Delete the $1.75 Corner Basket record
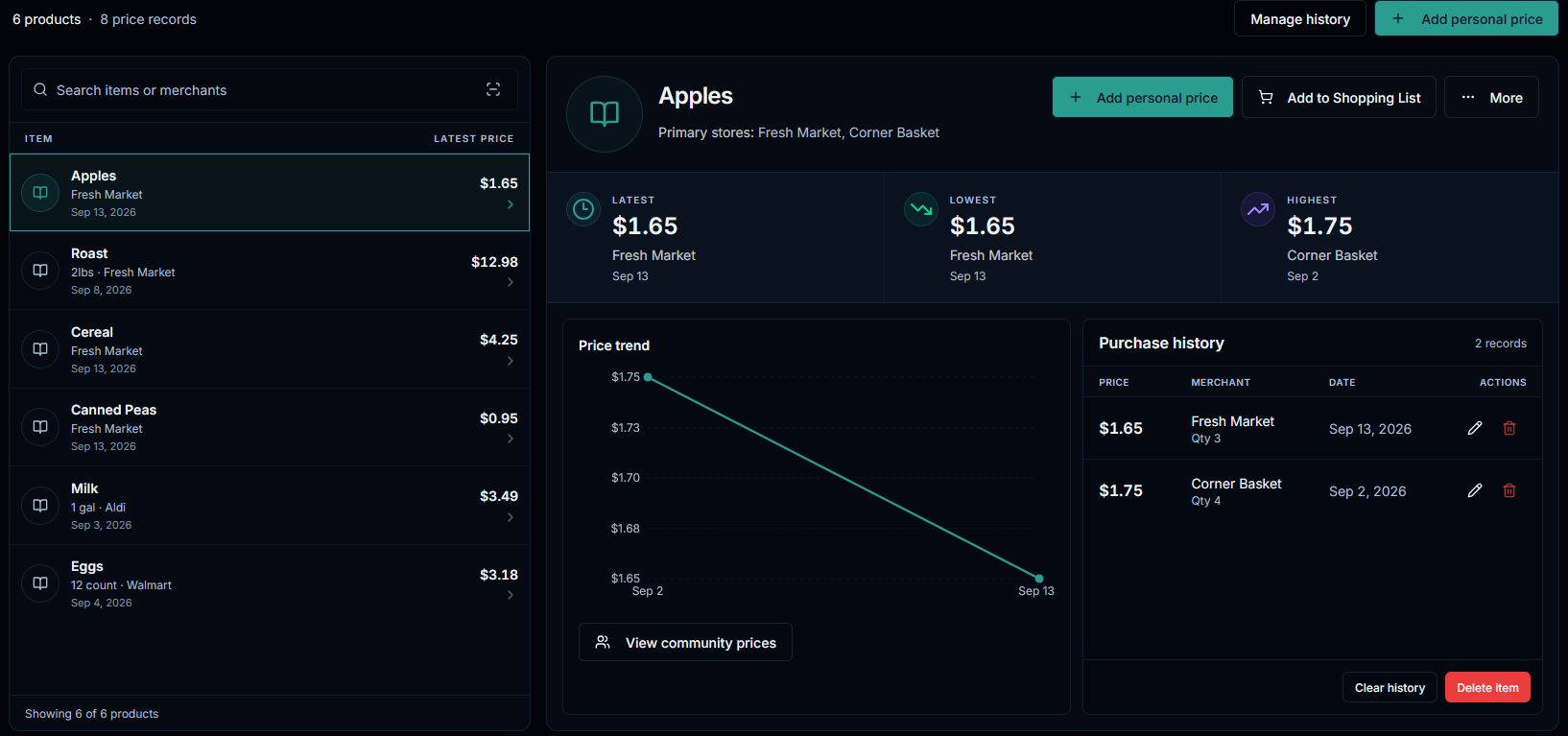The width and height of the screenshot is (1568, 736). click(x=1509, y=490)
